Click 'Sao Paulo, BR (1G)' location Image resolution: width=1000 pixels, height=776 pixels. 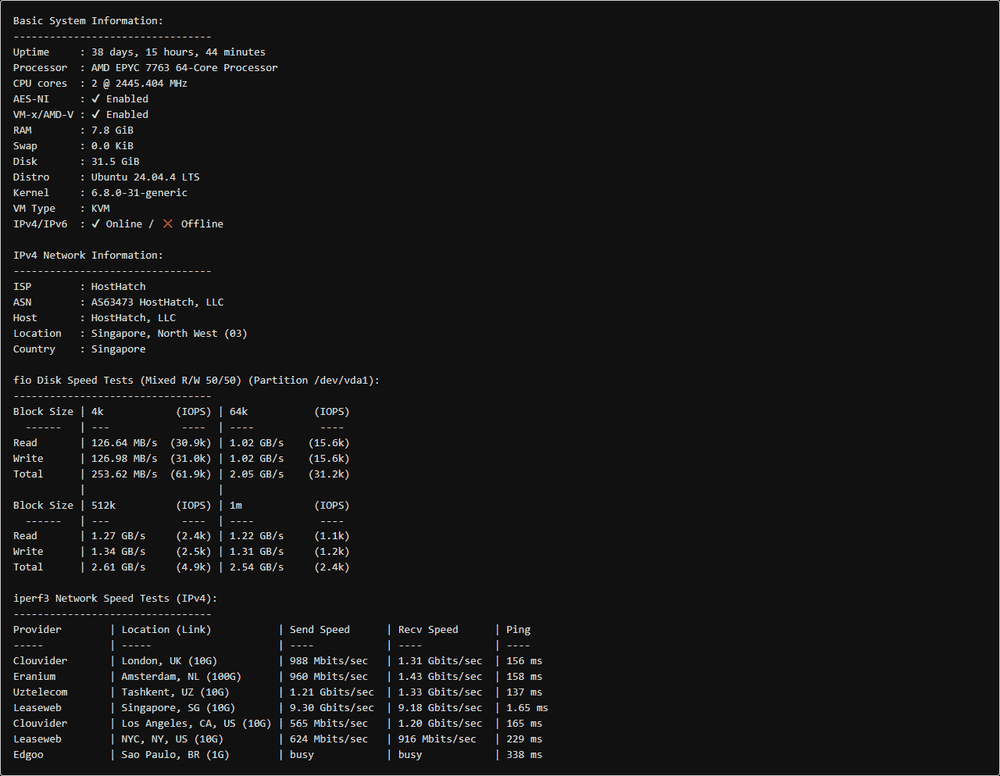tap(175, 754)
